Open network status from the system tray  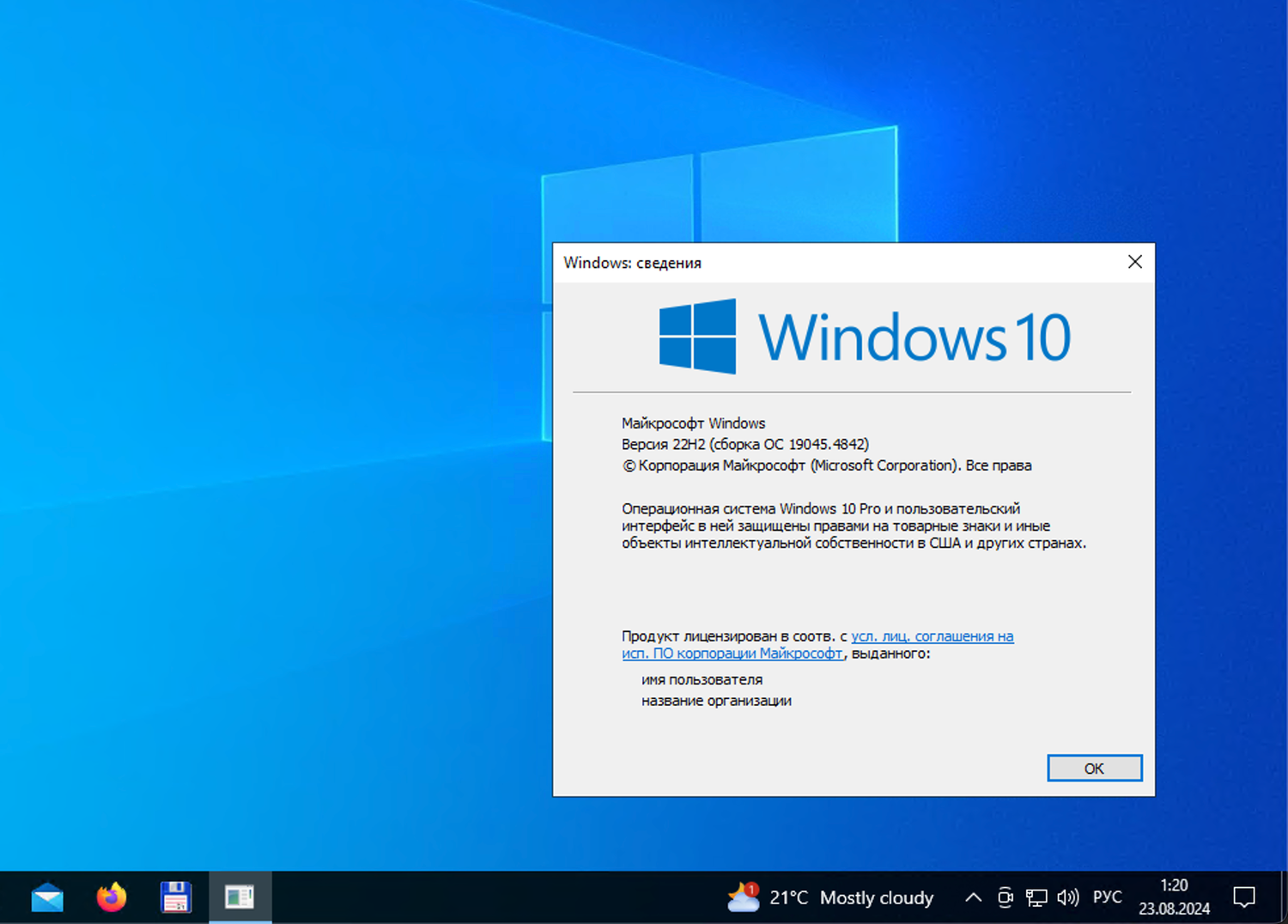(1036, 897)
